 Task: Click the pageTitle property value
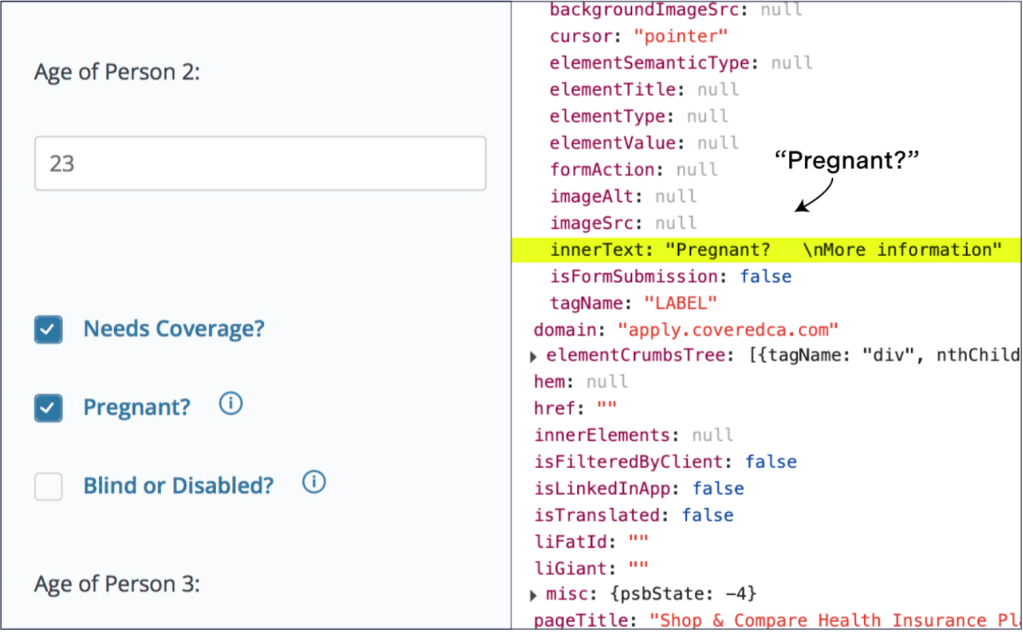pyautogui.click(x=834, y=622)
